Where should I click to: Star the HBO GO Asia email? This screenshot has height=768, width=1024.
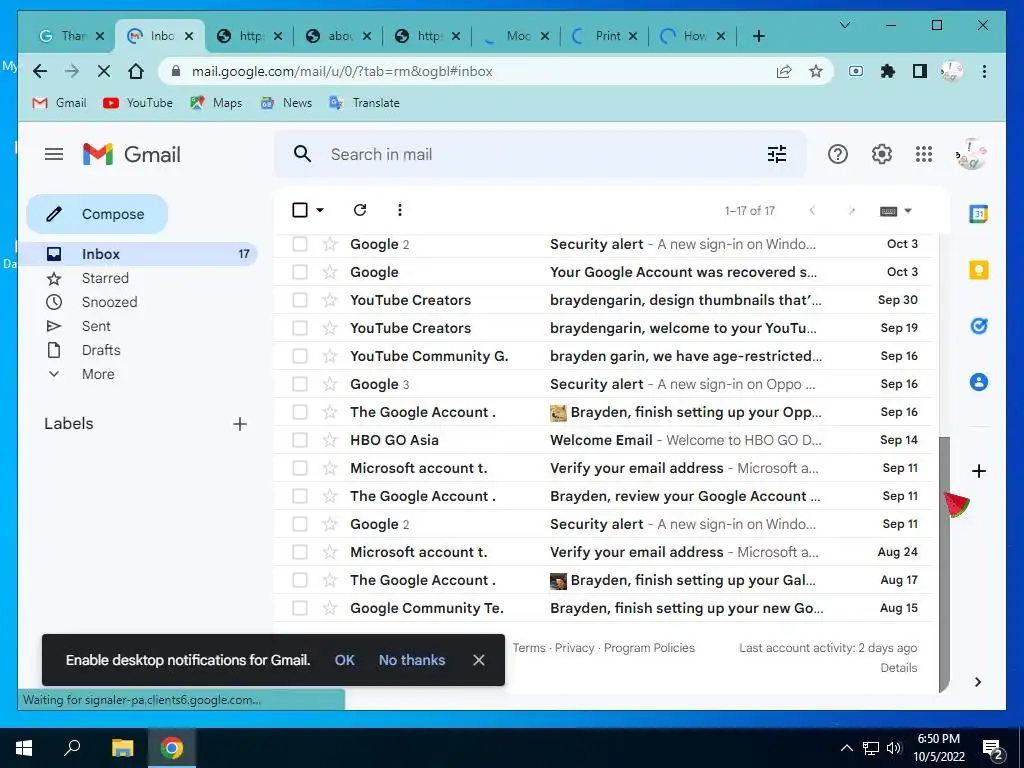330,440
